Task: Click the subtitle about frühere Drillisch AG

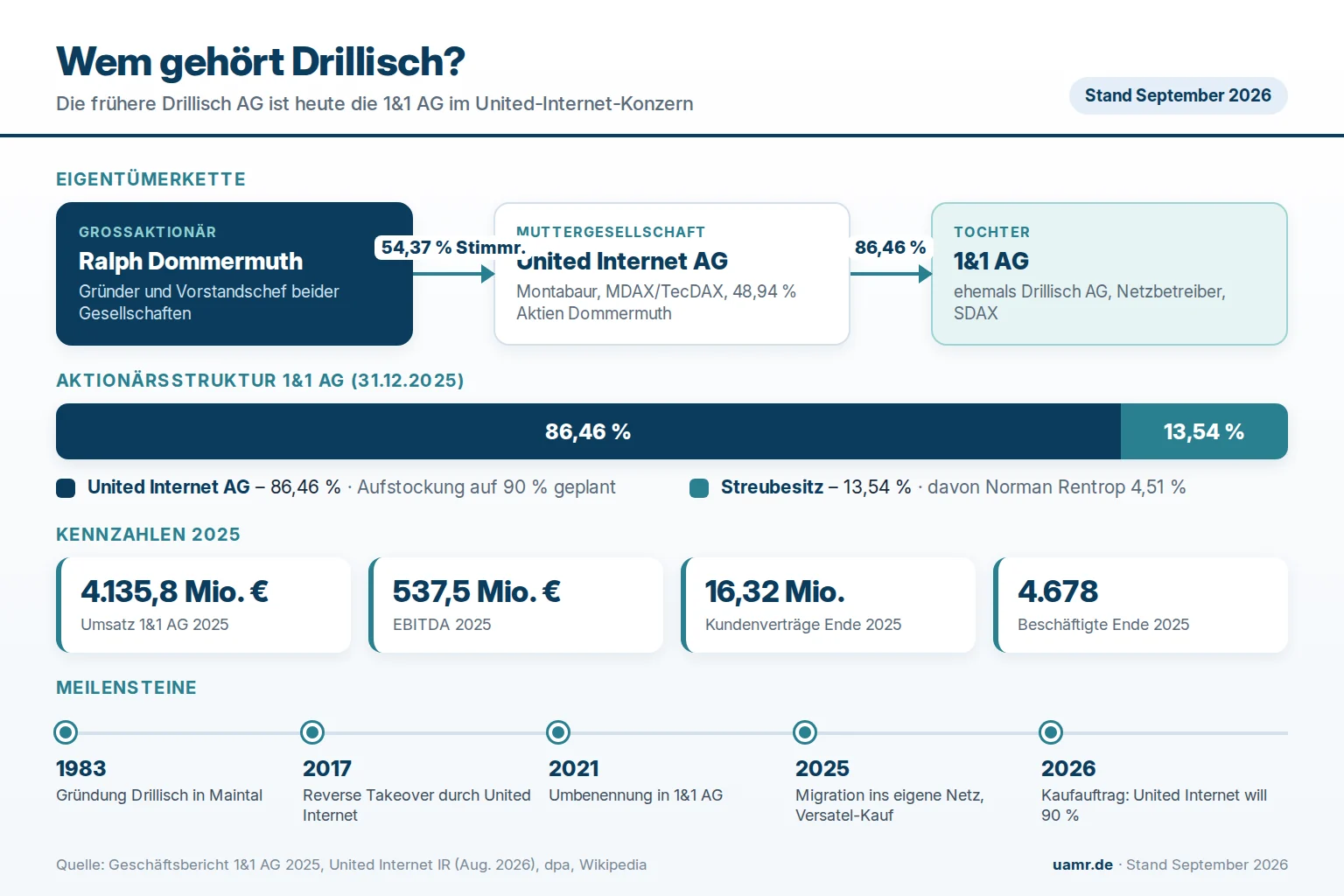Action: [x=374, y=103]
